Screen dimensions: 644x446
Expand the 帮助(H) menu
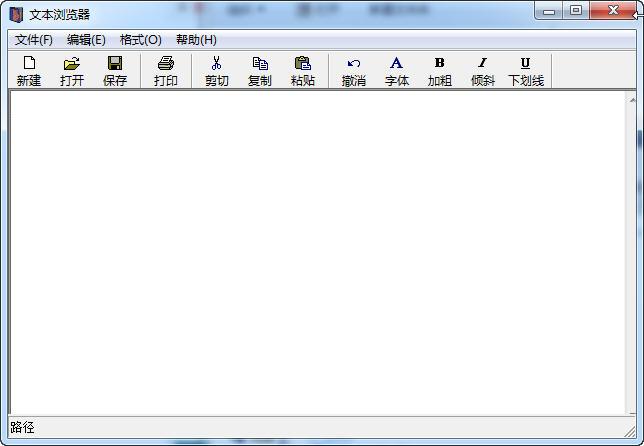pyautogui.click(x=196, y=40)
